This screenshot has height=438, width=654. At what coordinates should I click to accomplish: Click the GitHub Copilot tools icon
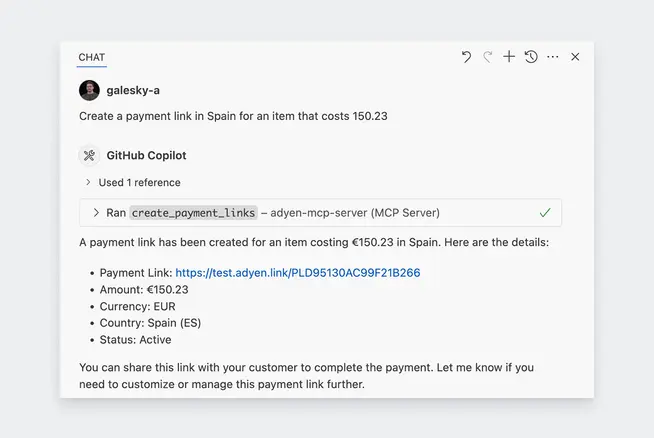tap(89, 156)
